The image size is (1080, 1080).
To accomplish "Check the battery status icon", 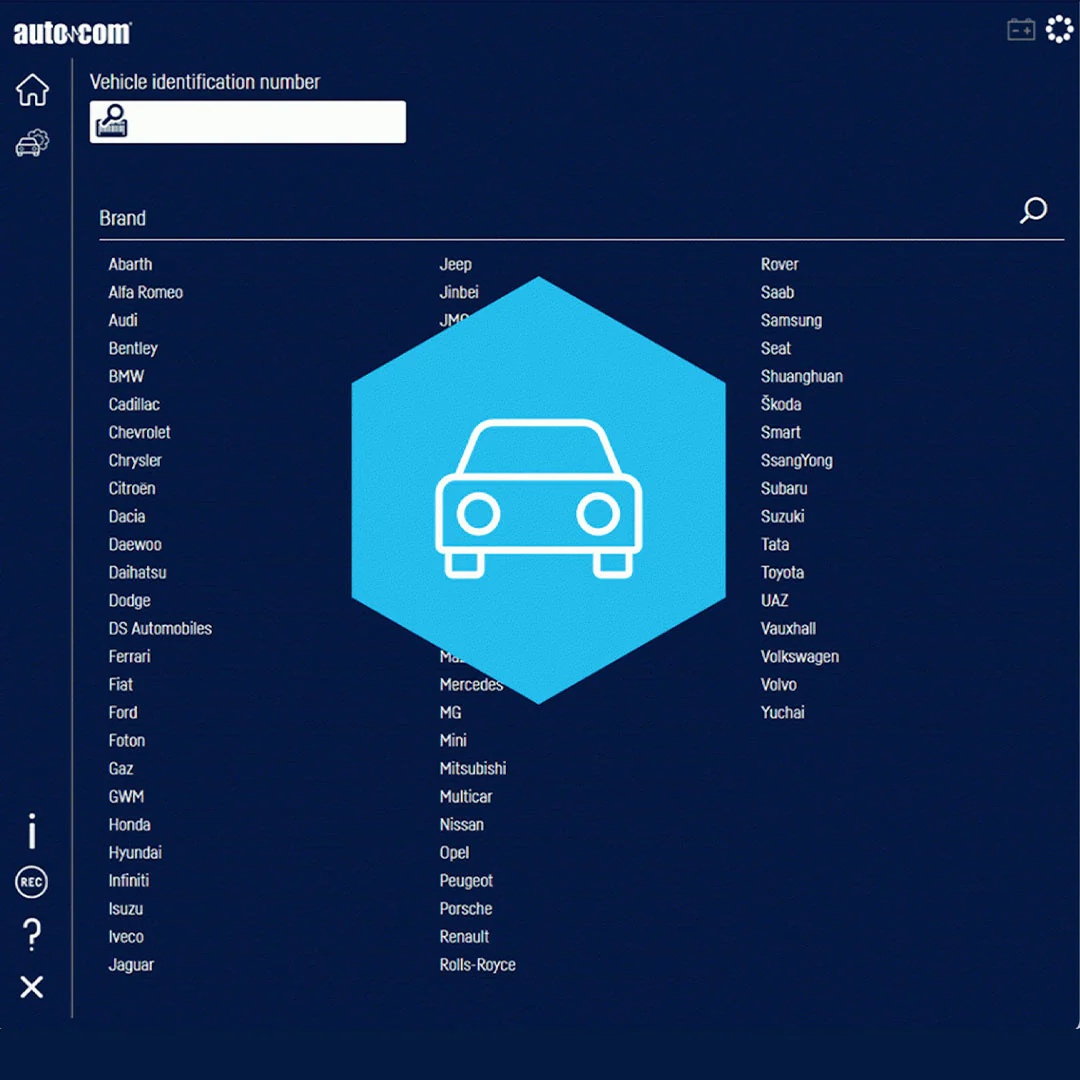I will tap(1020, 31).
